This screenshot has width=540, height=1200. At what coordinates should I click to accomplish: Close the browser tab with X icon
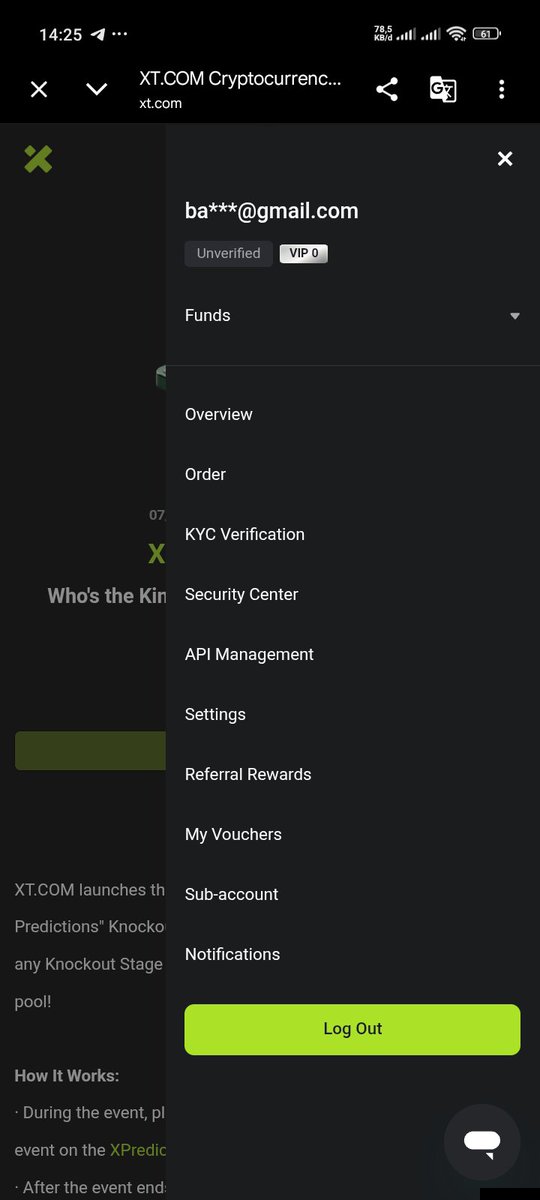tap(39, 90)
